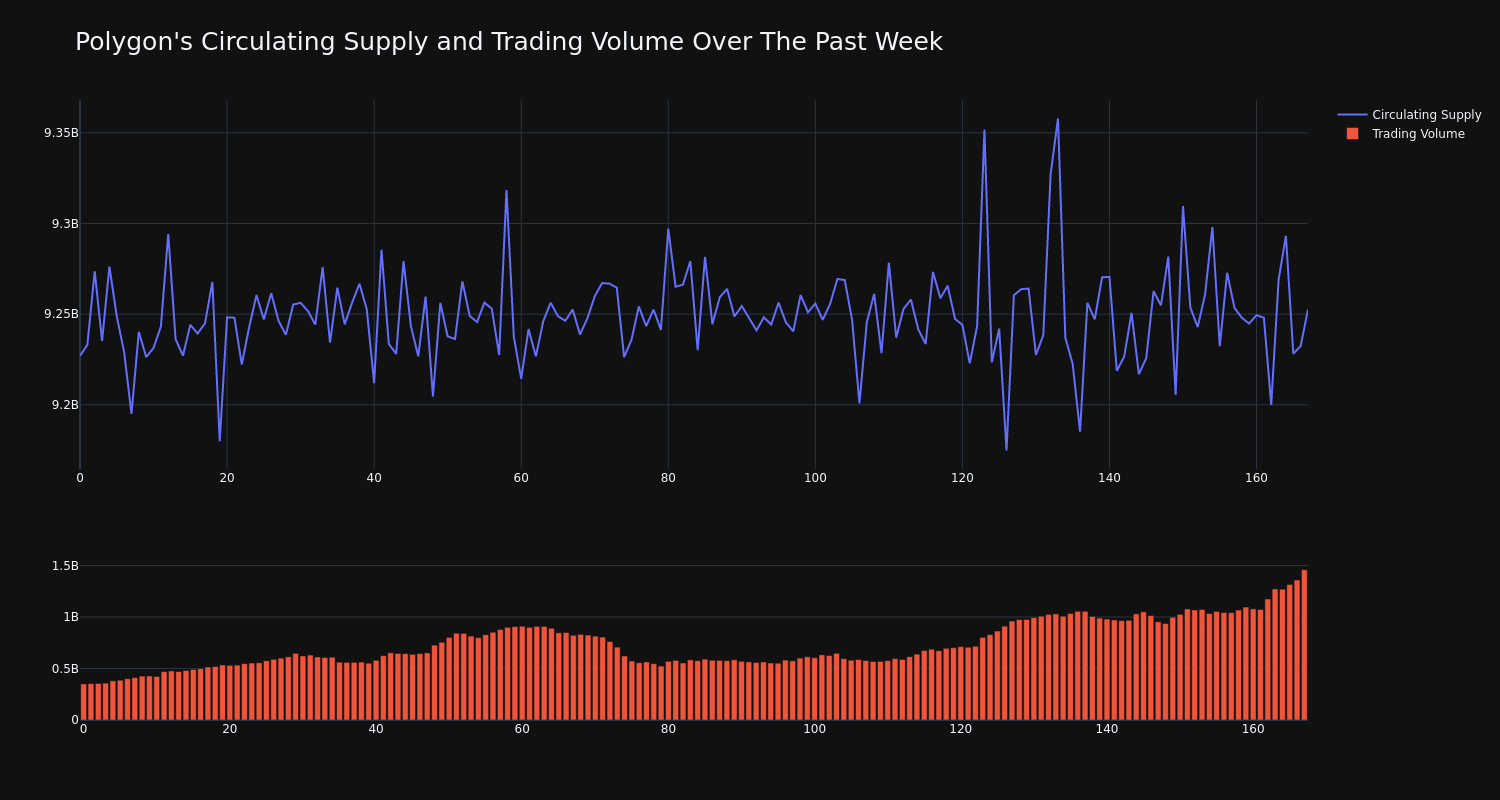
Task: Click the 1.5B label on the volume chart
Action: (x=65, y=566)
